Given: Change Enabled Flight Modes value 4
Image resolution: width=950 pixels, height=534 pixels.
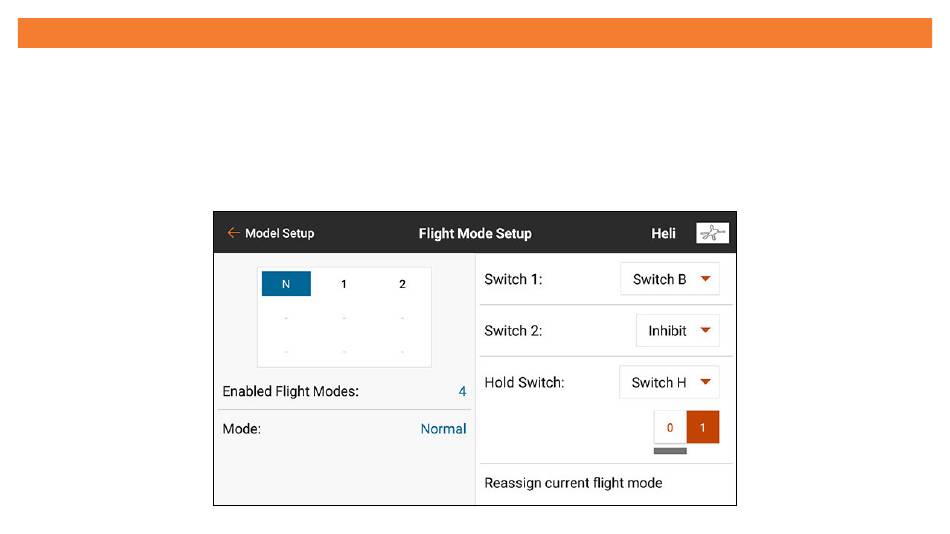Looking at the screenshot, I should tap(462, 392).
